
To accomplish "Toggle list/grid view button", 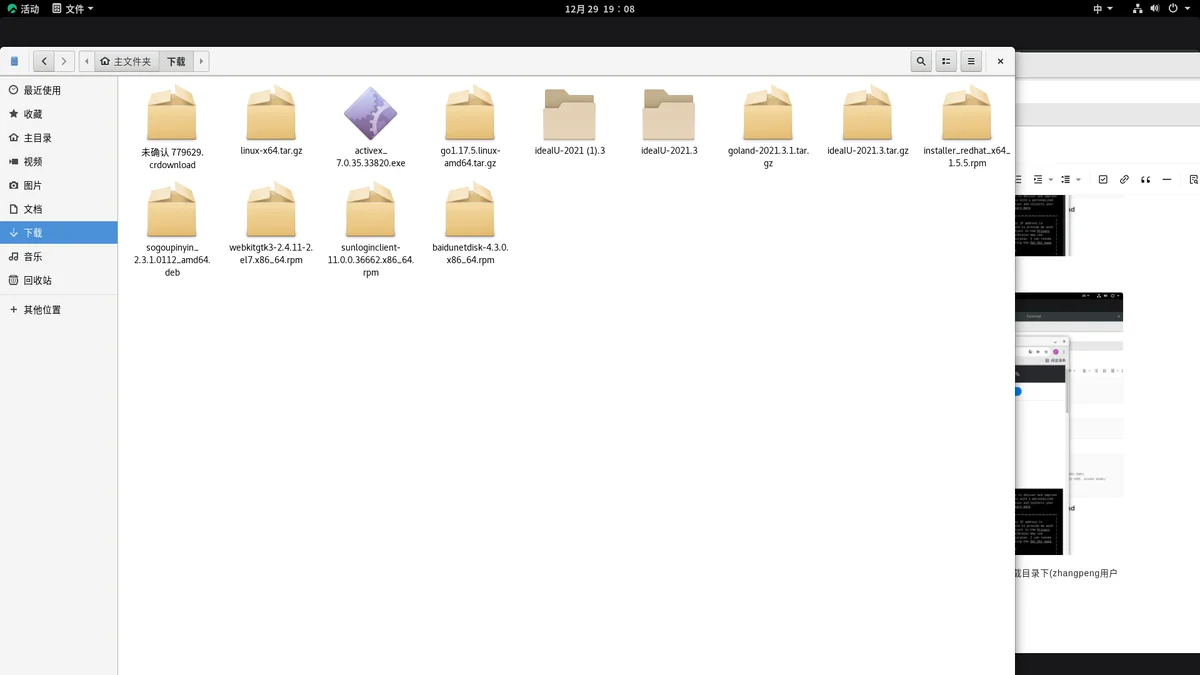I will (946, 61).
